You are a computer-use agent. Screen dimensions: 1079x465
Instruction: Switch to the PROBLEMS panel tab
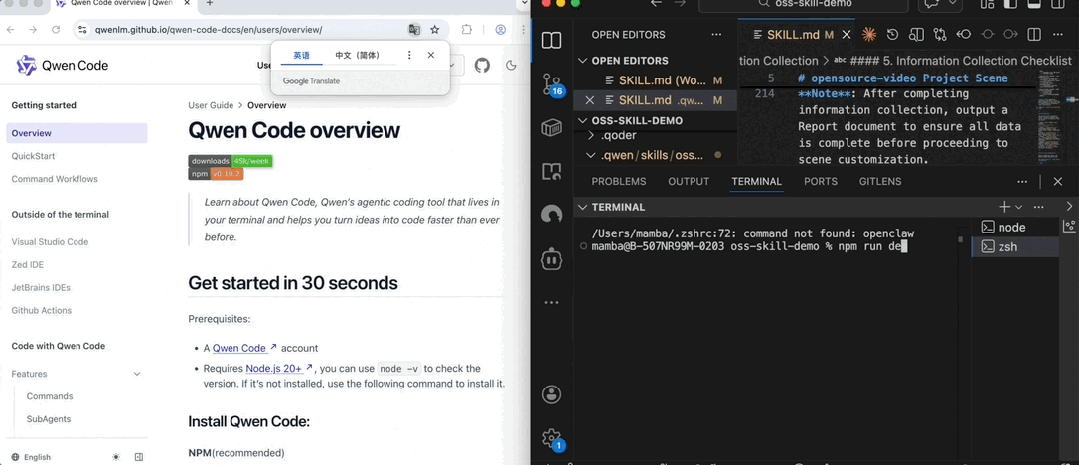click(x=618, y=181)
